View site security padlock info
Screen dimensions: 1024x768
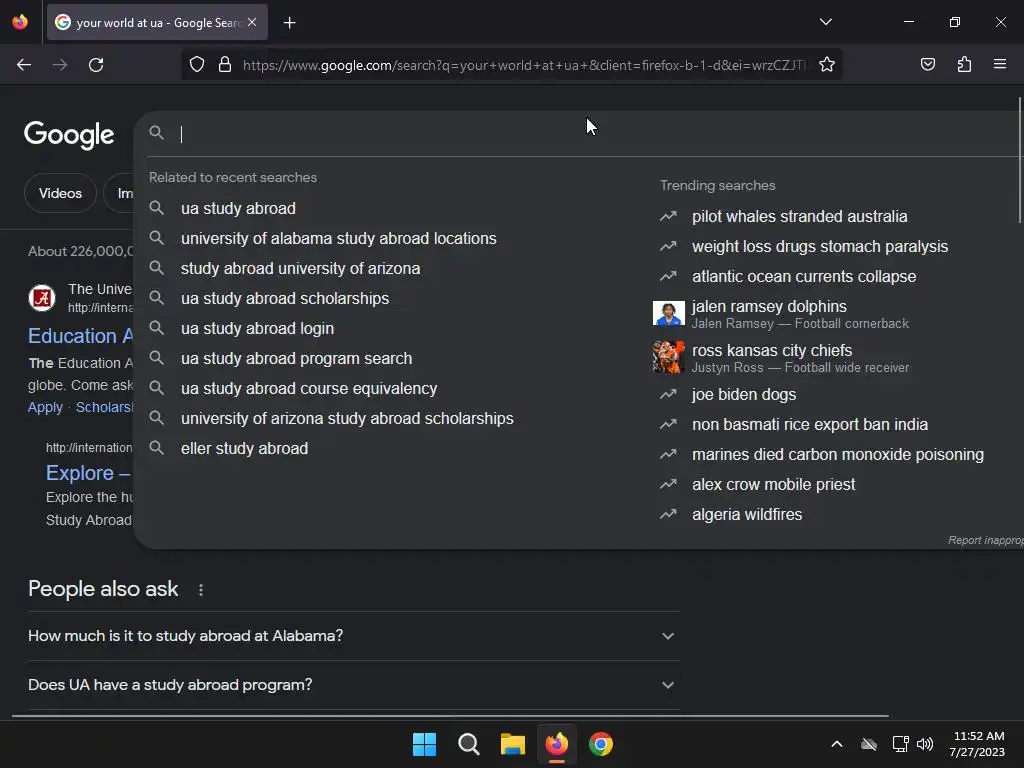(x=225, y=65)
